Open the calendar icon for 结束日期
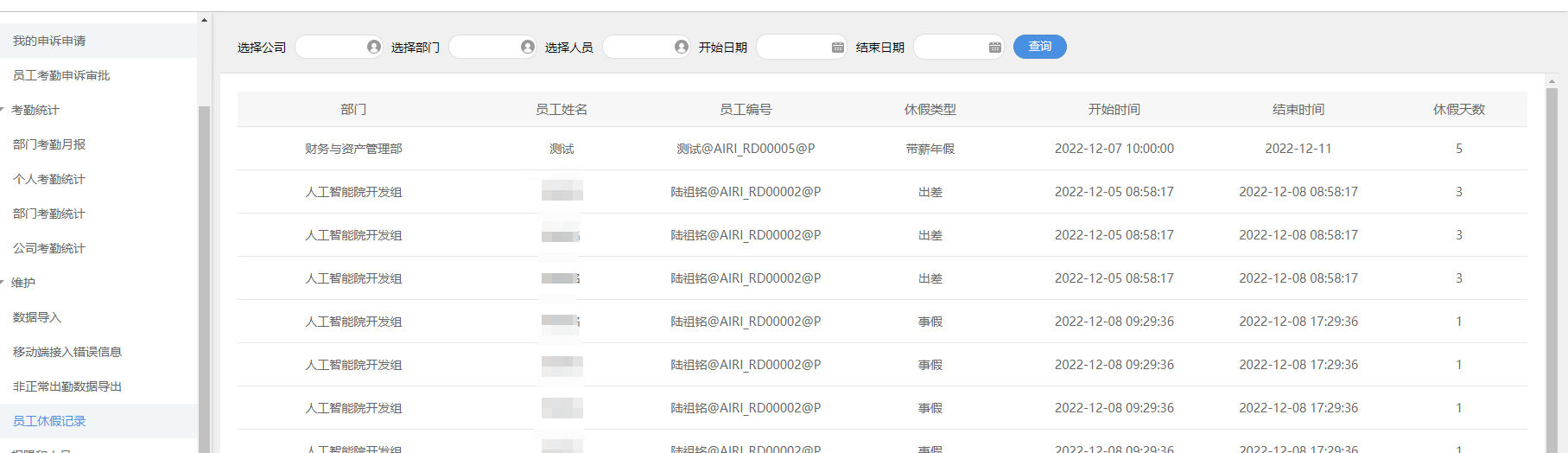1568x453 pixels. 995,48
